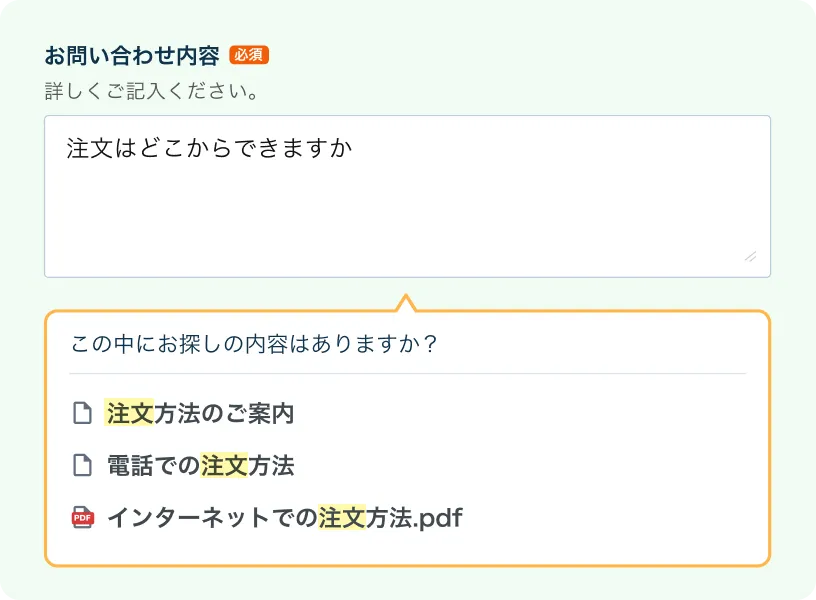
Task: Click highlighted 注文 in 注文方法のご案内
Action: pos(129,413)
